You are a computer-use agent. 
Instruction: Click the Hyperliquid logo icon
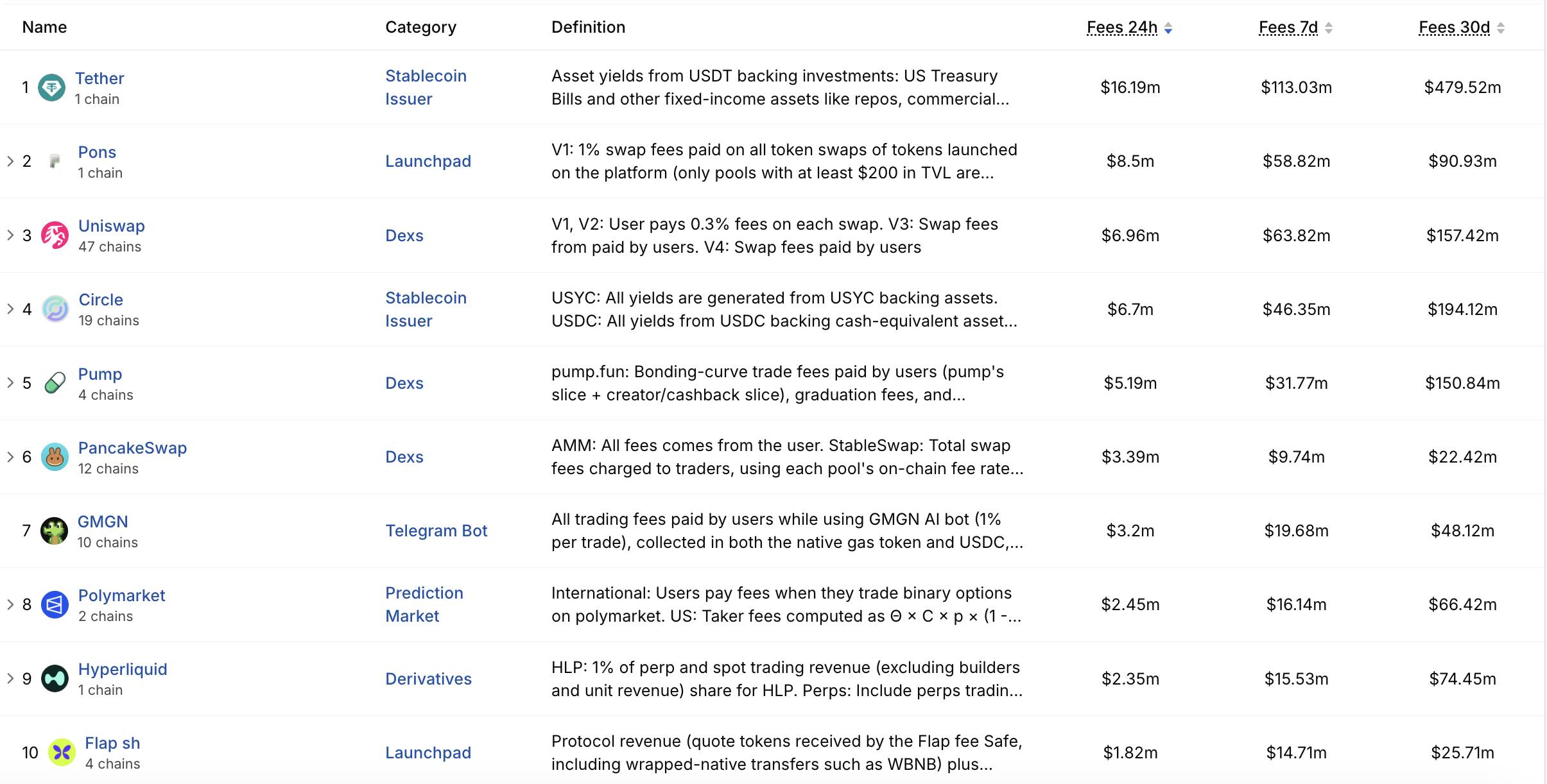point(55,679)
